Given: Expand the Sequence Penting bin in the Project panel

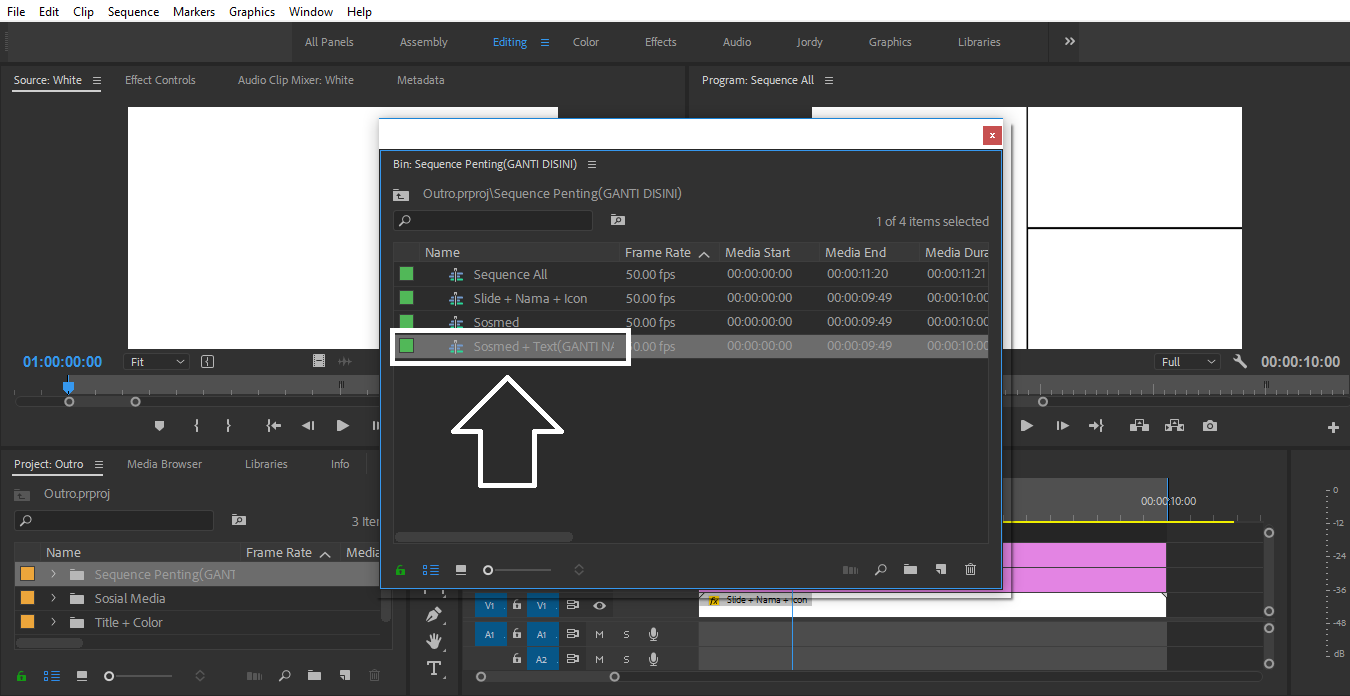Looking at the screenshot, I should pos(53,574).
